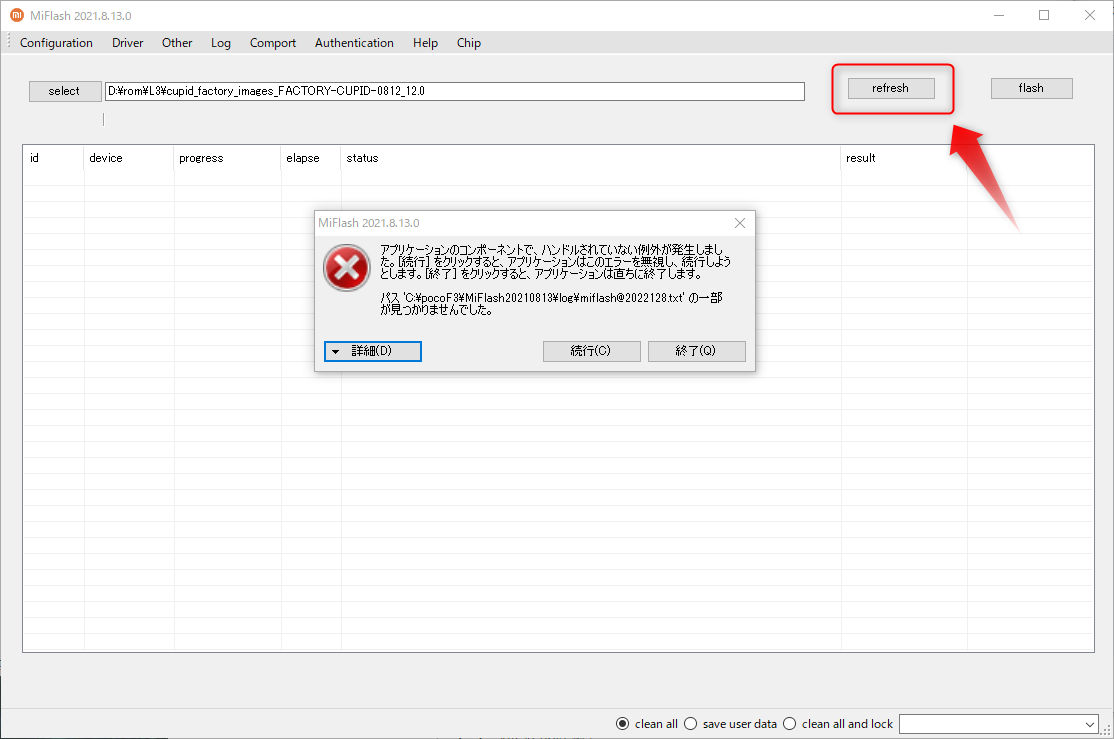Choose 'clean all and lock' option
Screen dimensions: 1114x739
coord(789,723)
